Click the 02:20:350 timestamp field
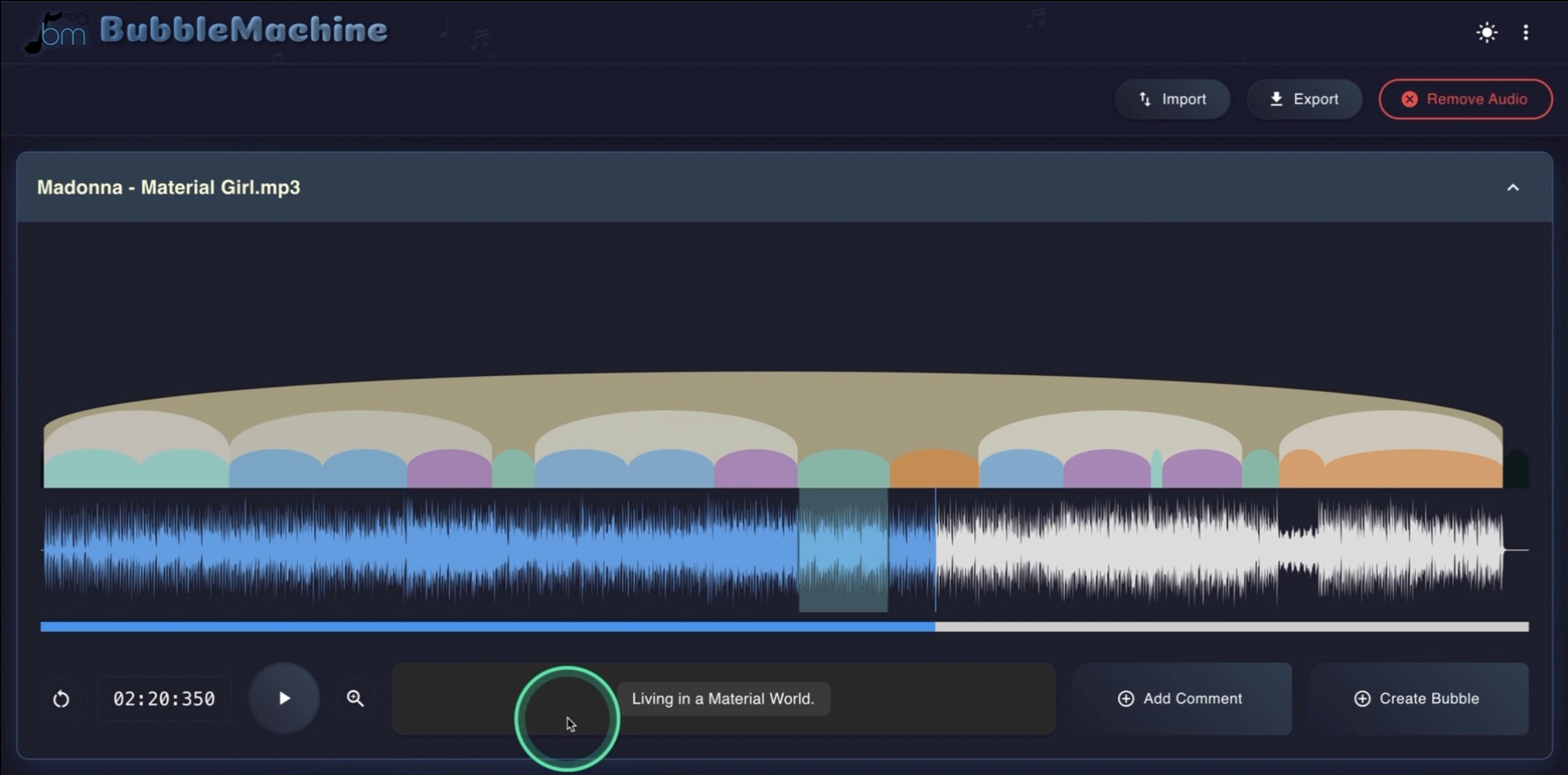The height and width of the screenshot is (775, 1568). 164,699
